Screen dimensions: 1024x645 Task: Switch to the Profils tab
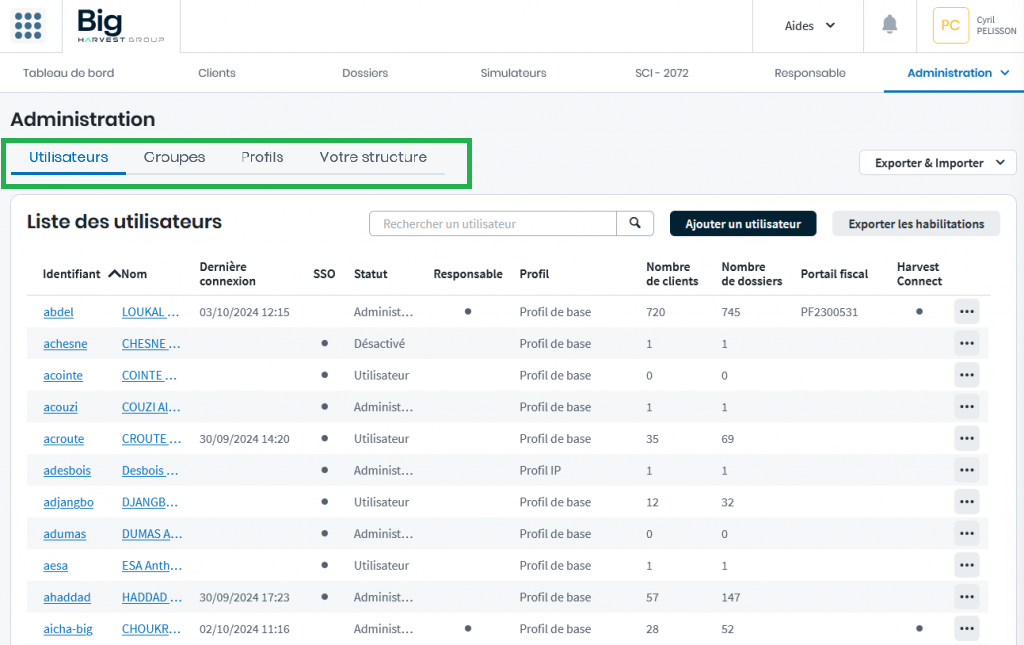262,157
